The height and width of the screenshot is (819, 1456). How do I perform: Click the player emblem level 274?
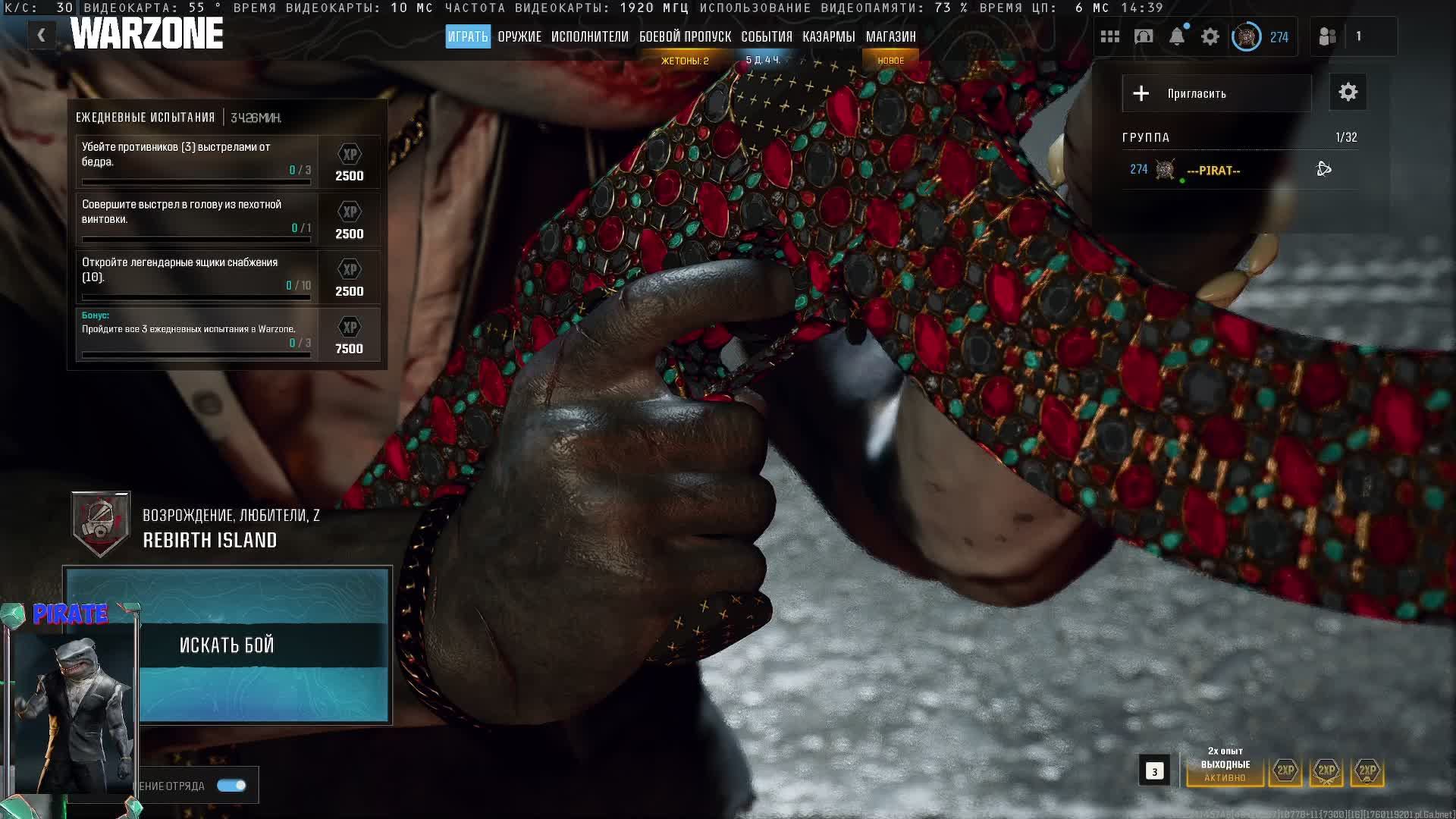coord(1246,36)
